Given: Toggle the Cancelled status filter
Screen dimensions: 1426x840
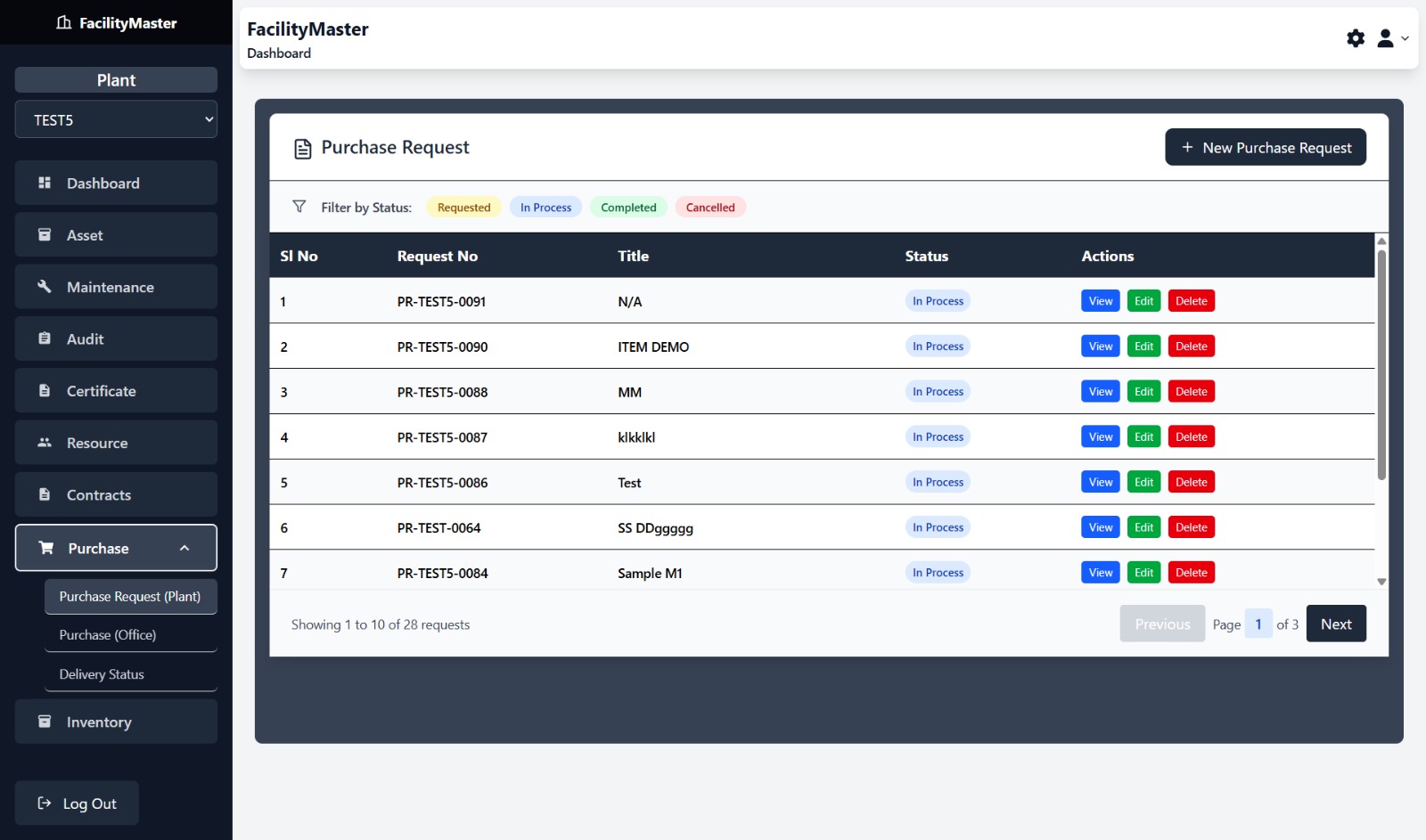Looking at the screenshot, I should tap(710, 208).
